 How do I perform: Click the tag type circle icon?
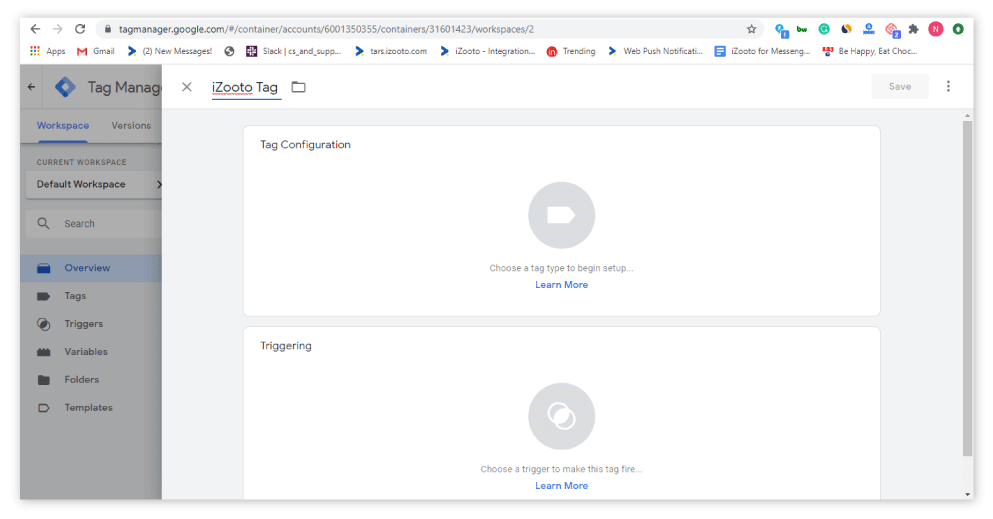pyautogui.click(x=561, y=215)
